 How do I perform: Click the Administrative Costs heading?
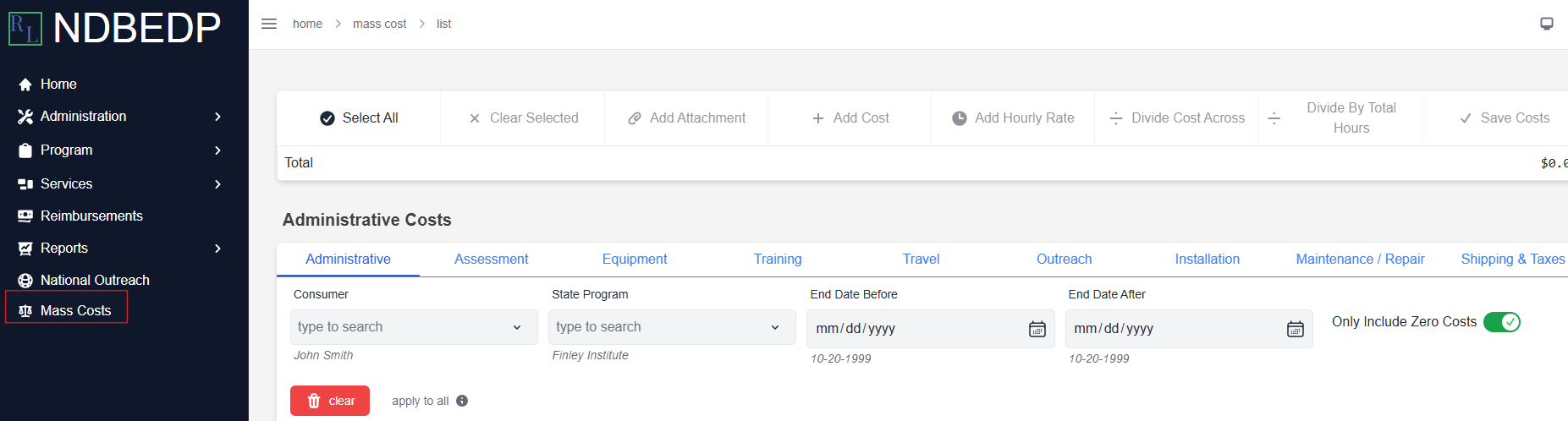coord(366,220)
